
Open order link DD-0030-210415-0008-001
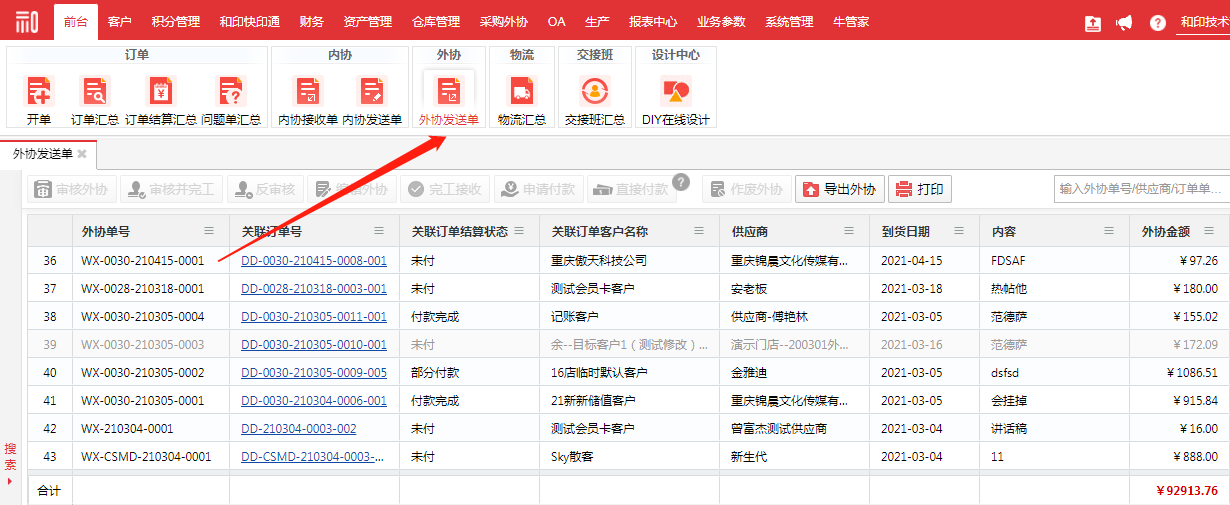coord(314,260)
